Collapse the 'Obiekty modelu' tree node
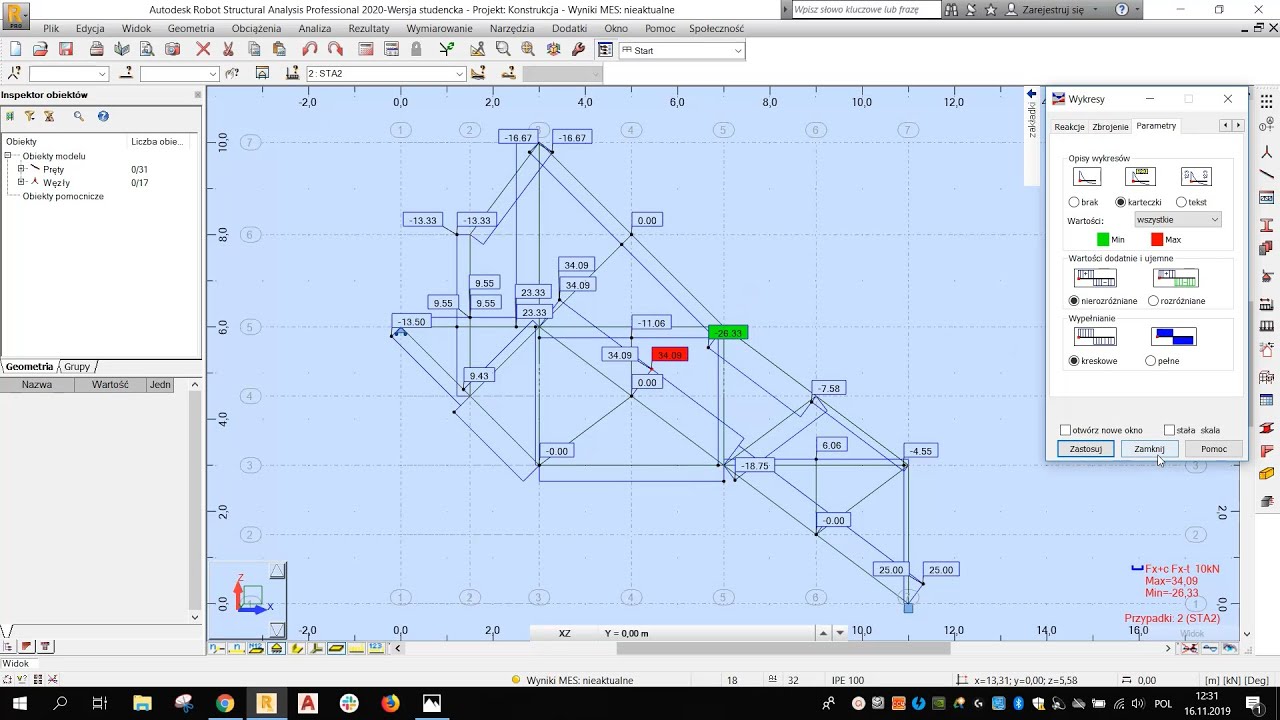Image resolution: width=1280 pixels, height=720 pixels. (9, 156)
